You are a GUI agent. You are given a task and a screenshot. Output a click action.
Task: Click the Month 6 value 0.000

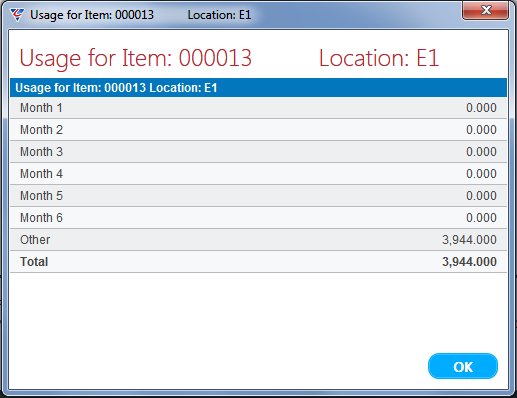tap(481, 218)
